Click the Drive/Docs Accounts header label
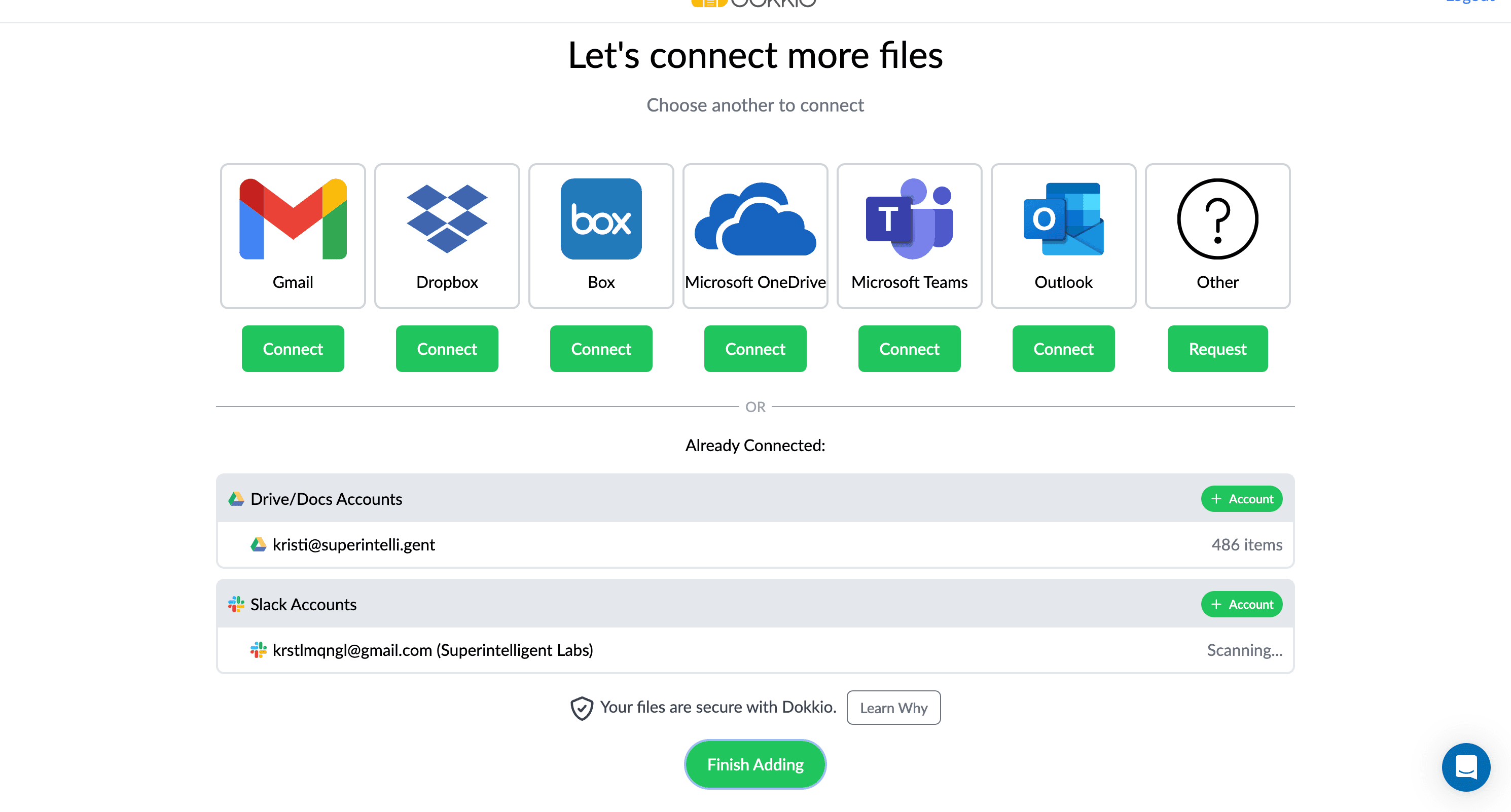Screen dimensions: 1511x812 326,499
